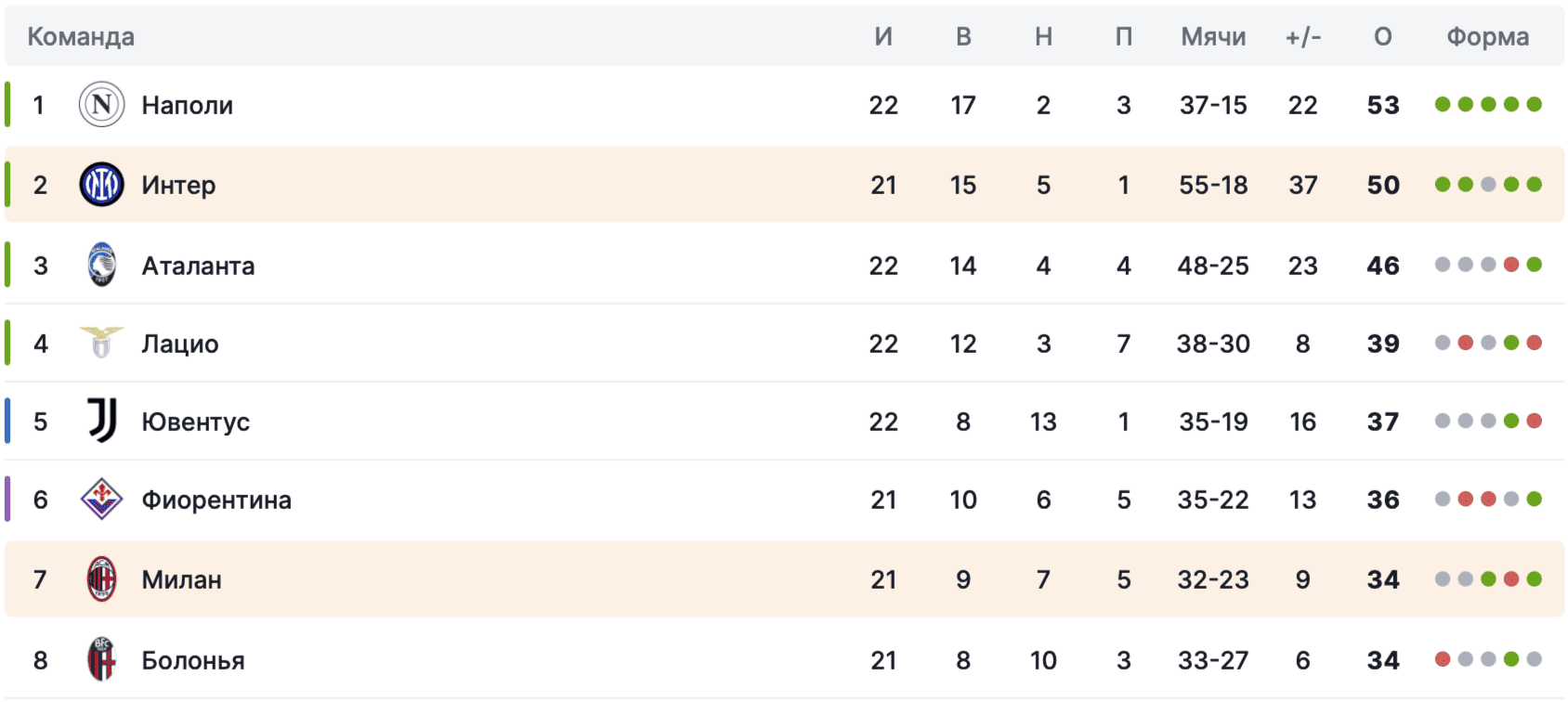Click Bologna's red first form dot
Image resolution: width=1568 pixels, height=702 pixels.
tap(1443, 659)
